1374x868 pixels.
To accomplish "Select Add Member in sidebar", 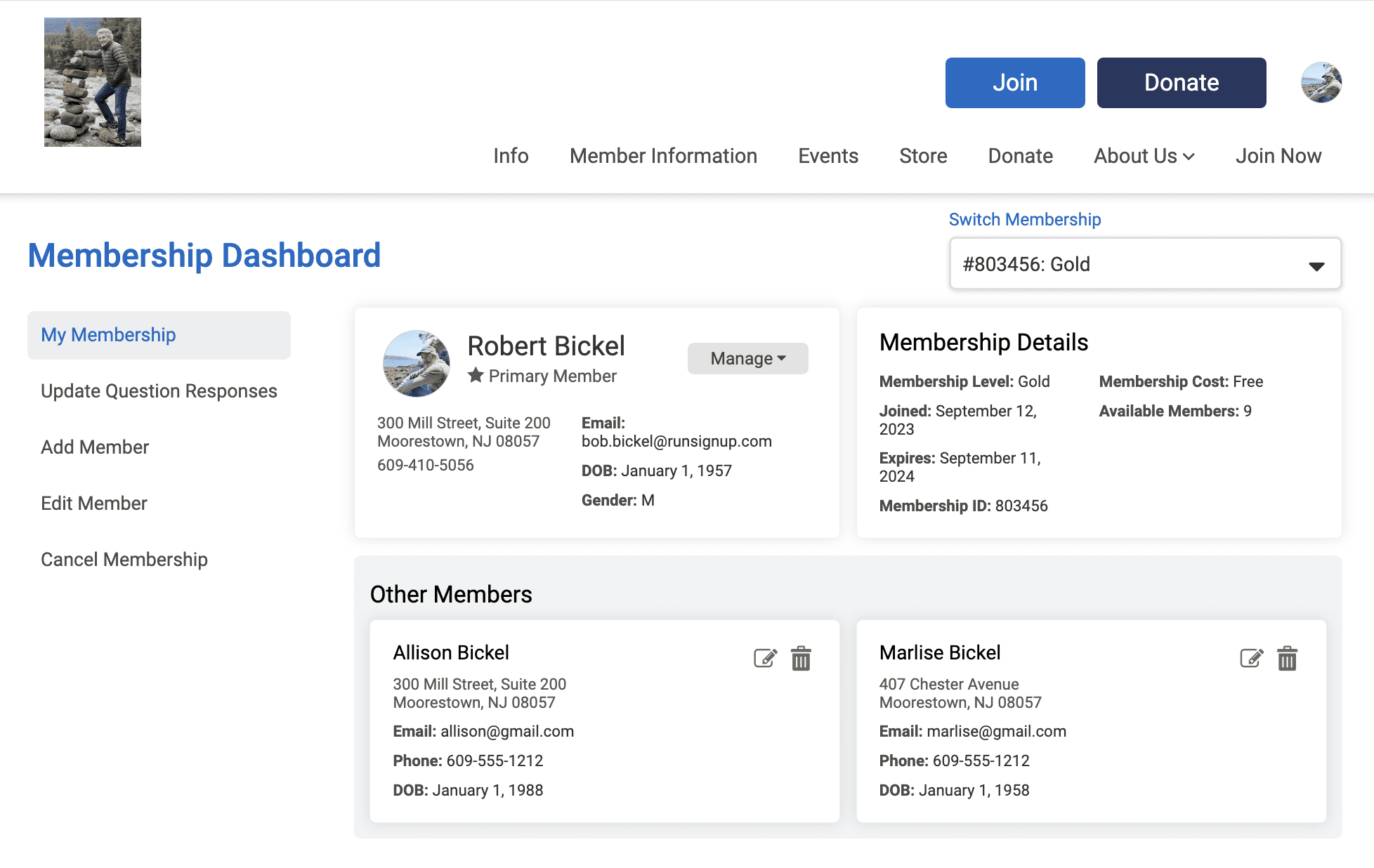I will click(x=95, y=447).
